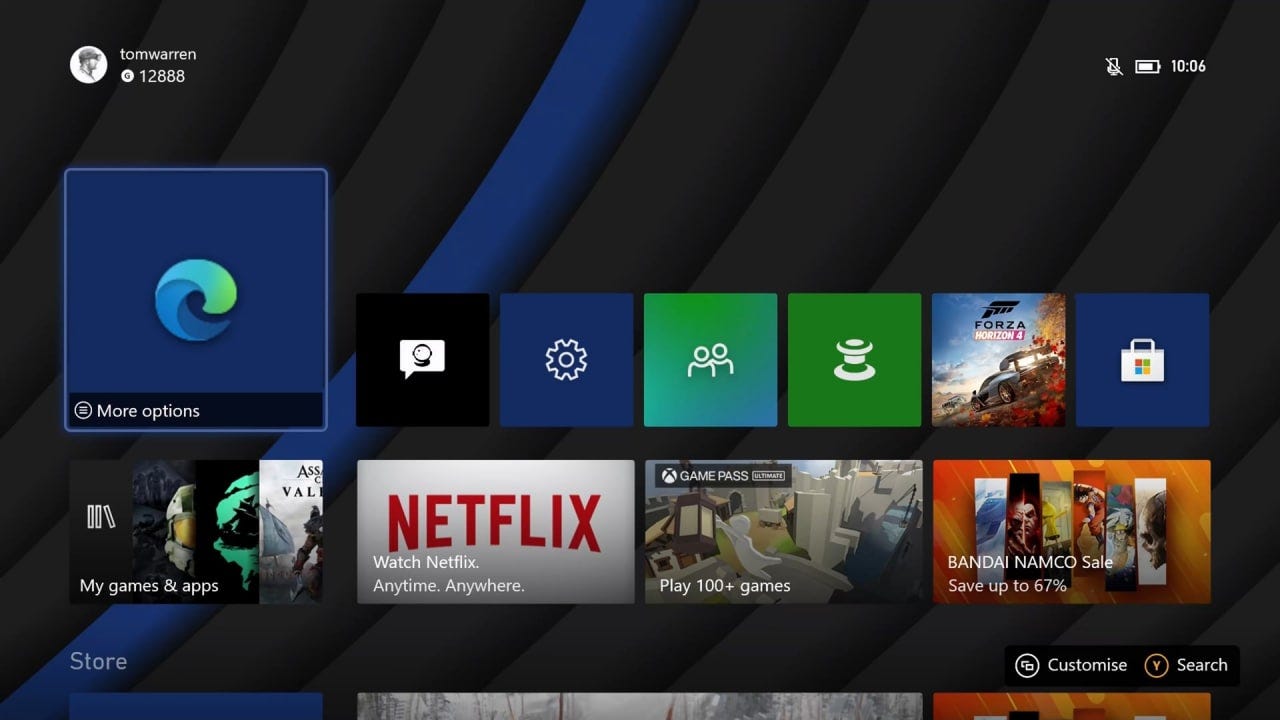
Task: Click "Anytime. Anywhere." text
Action: pyautogui.click(x=449, y=586)
